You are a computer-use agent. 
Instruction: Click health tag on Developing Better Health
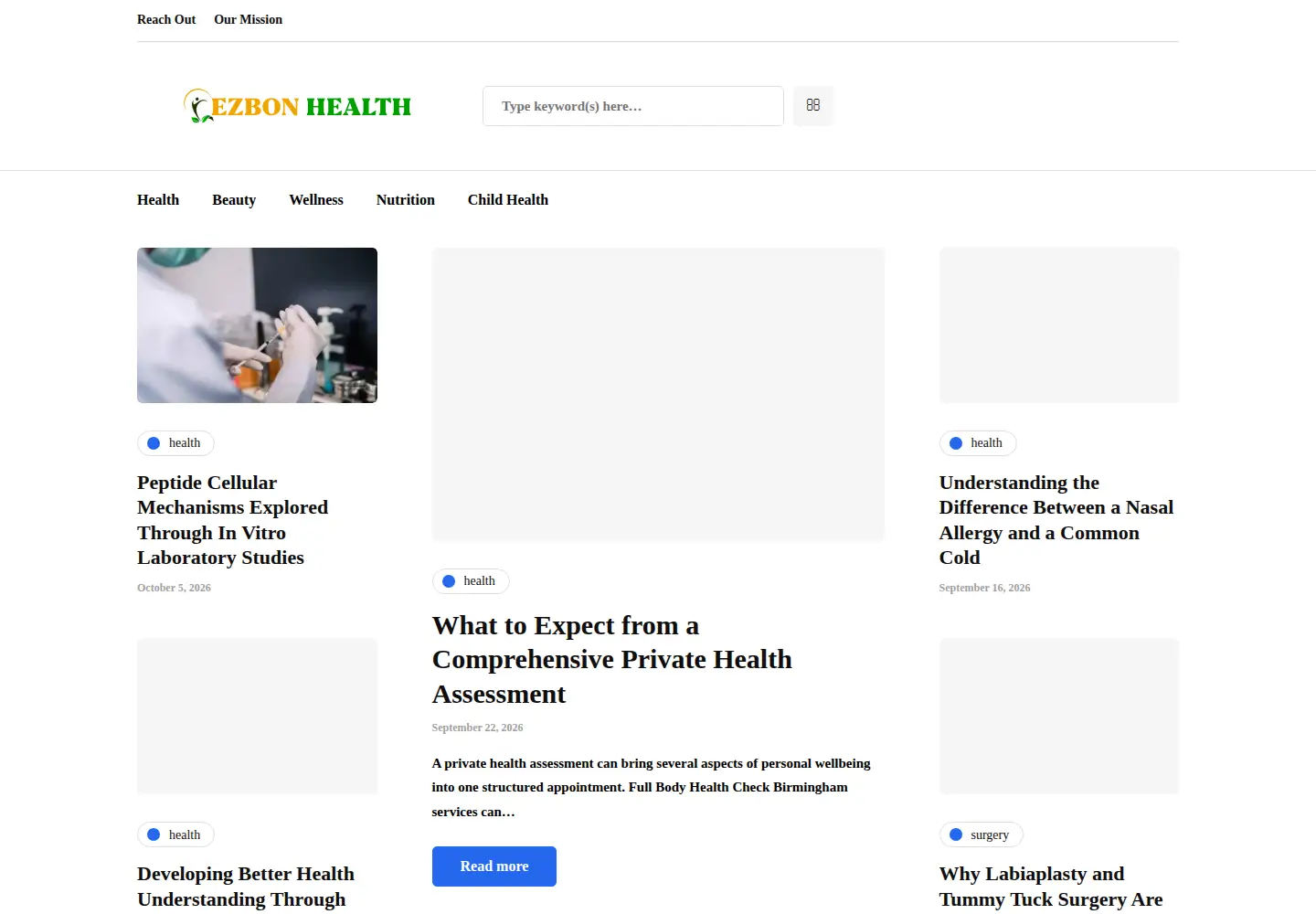coord(175,834)
